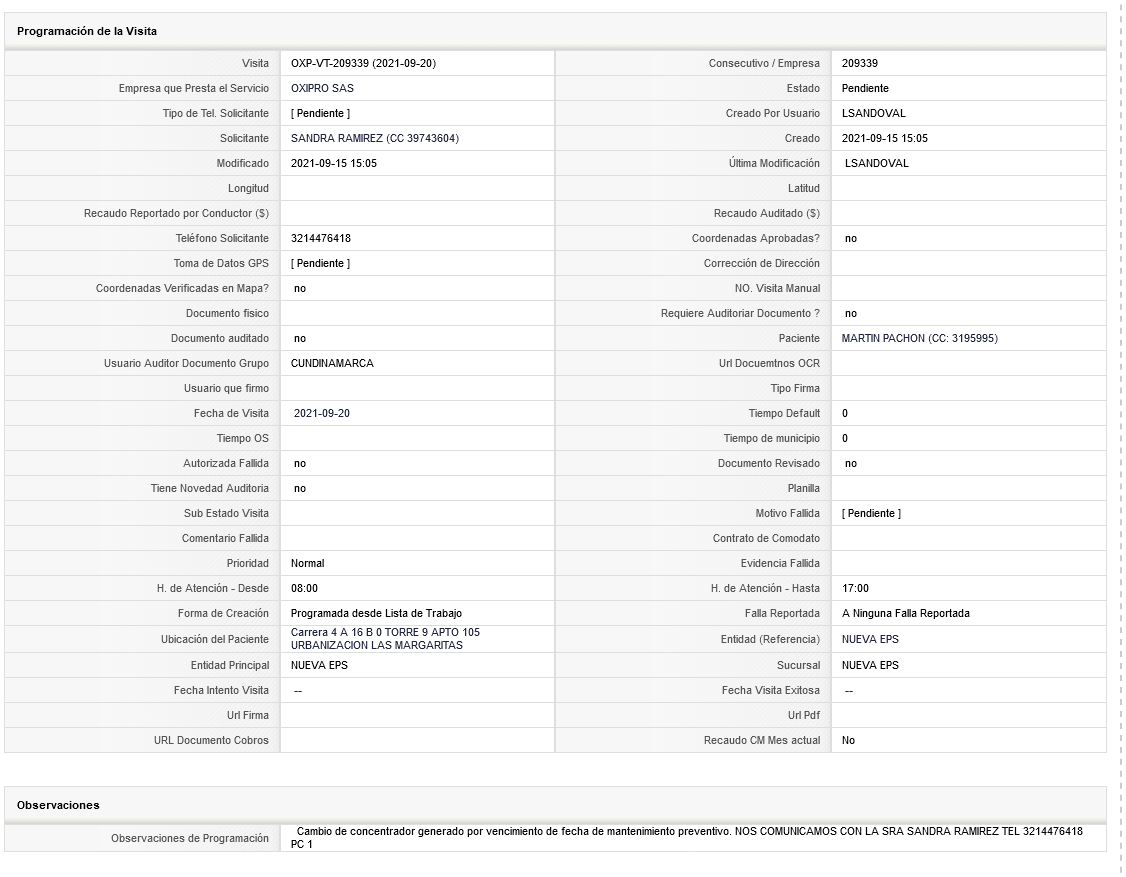Click the NO. Visita Manual label
This screenshot has height=877, width=1126.
(777, 289)
